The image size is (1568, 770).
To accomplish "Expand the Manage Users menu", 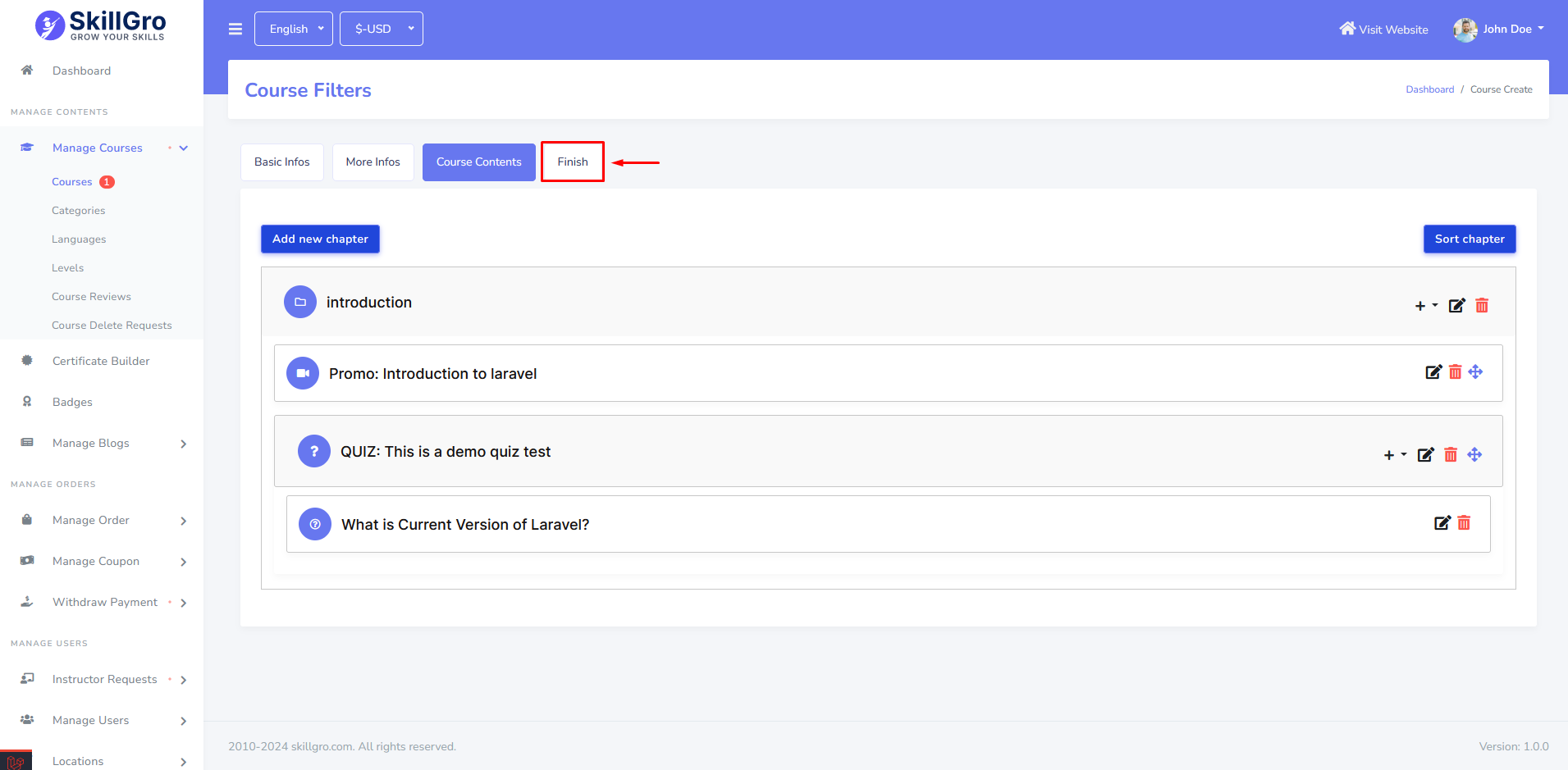I will (184, 721).
